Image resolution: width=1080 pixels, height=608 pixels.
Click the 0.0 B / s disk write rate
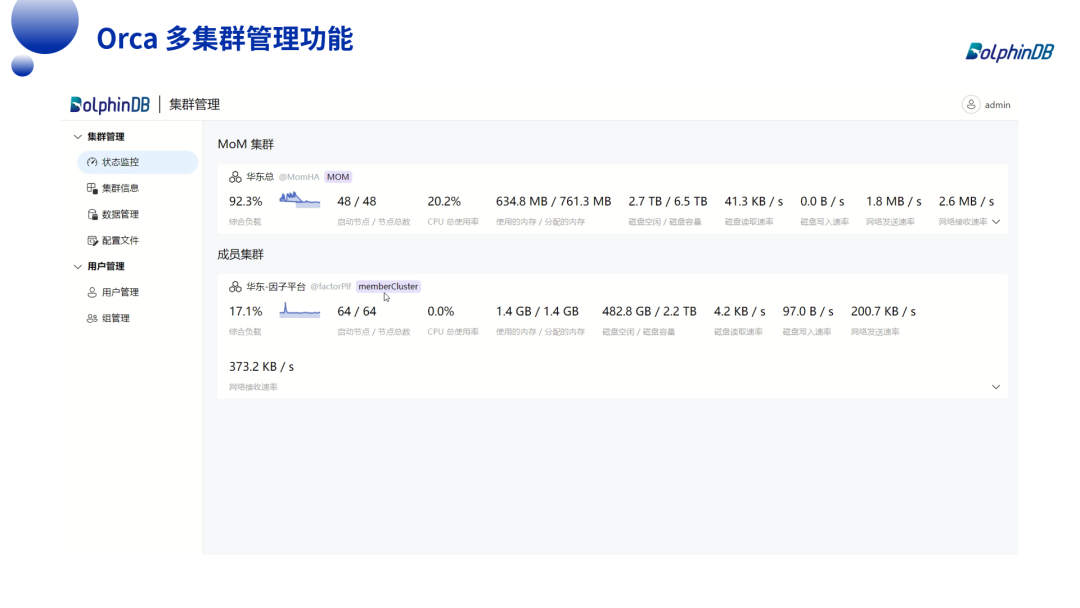pyautogui.click(x=822, y=201)
